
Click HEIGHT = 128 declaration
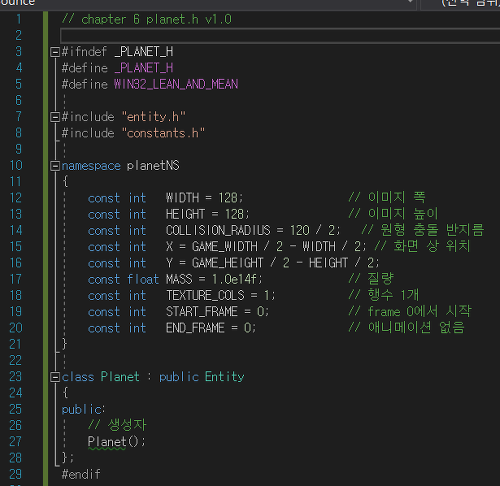[x=207, y=214]
